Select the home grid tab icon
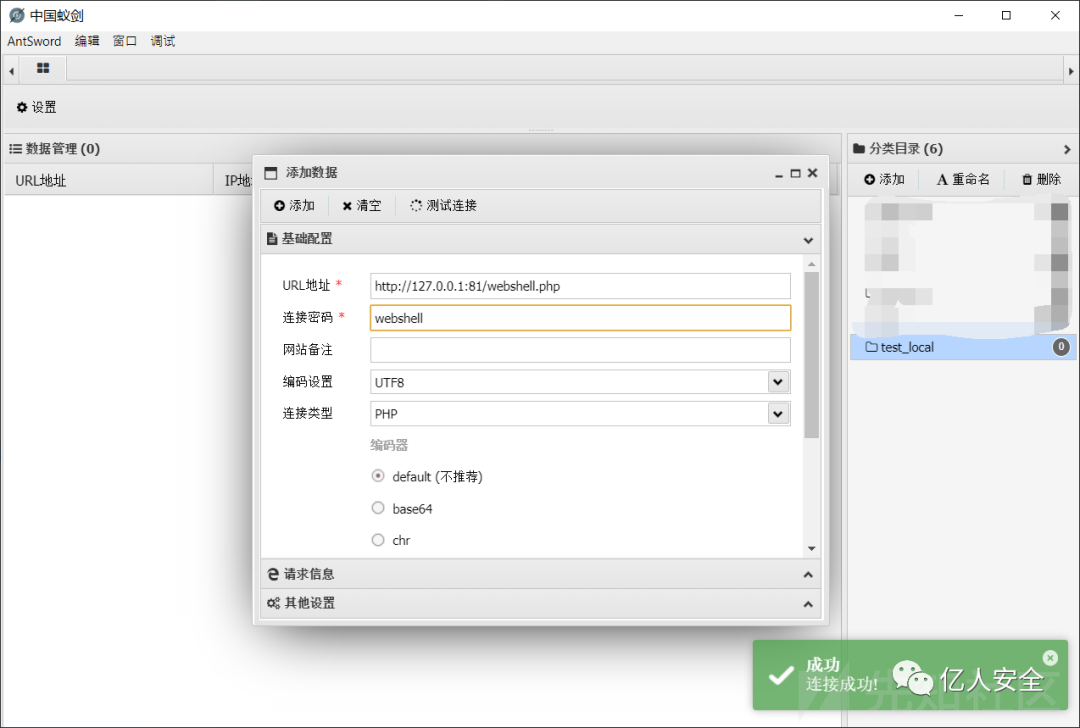Viewport: 1080px width, 728px height. (x=43, y=68)
